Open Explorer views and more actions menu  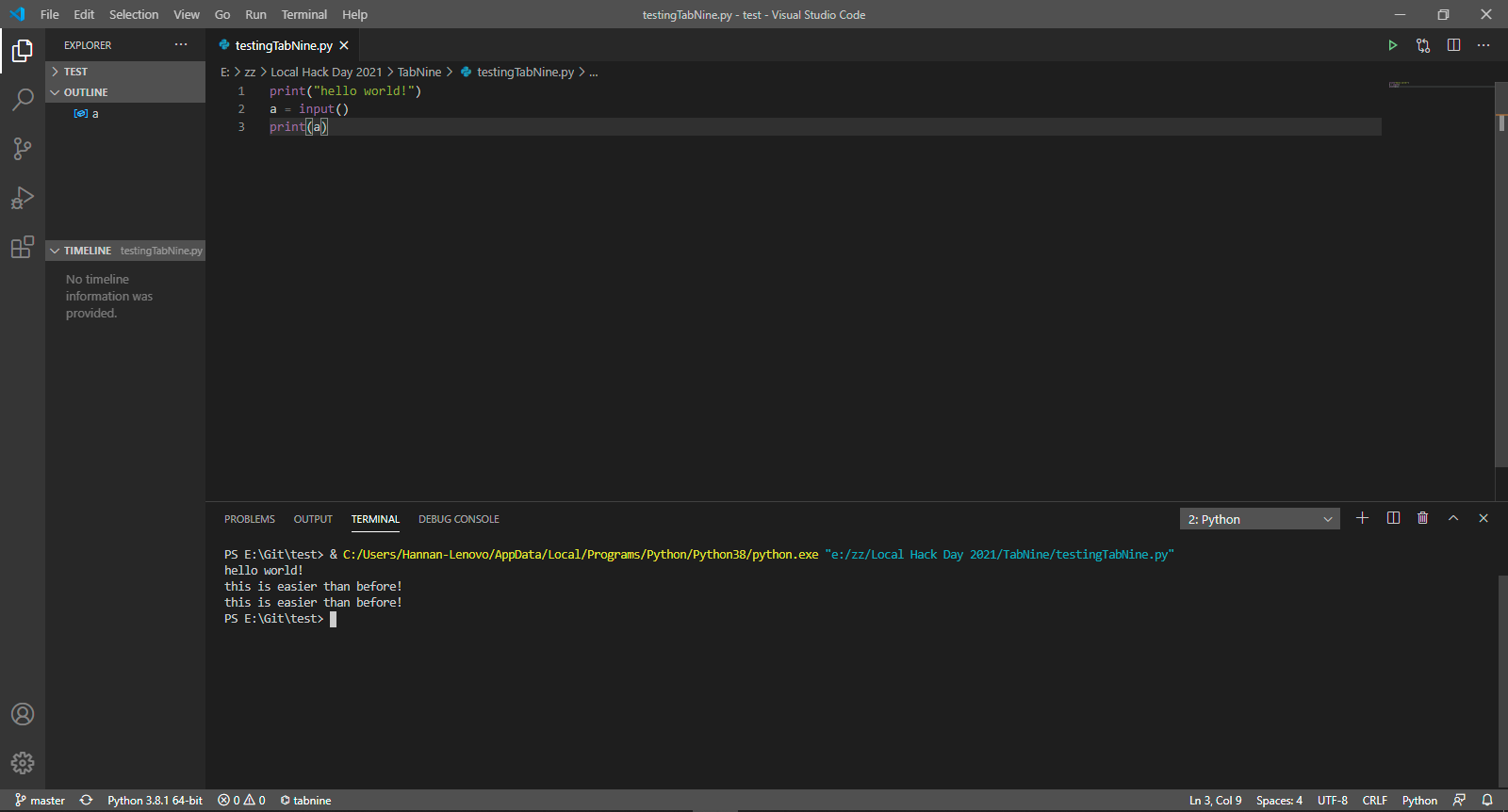click(181, 45)
